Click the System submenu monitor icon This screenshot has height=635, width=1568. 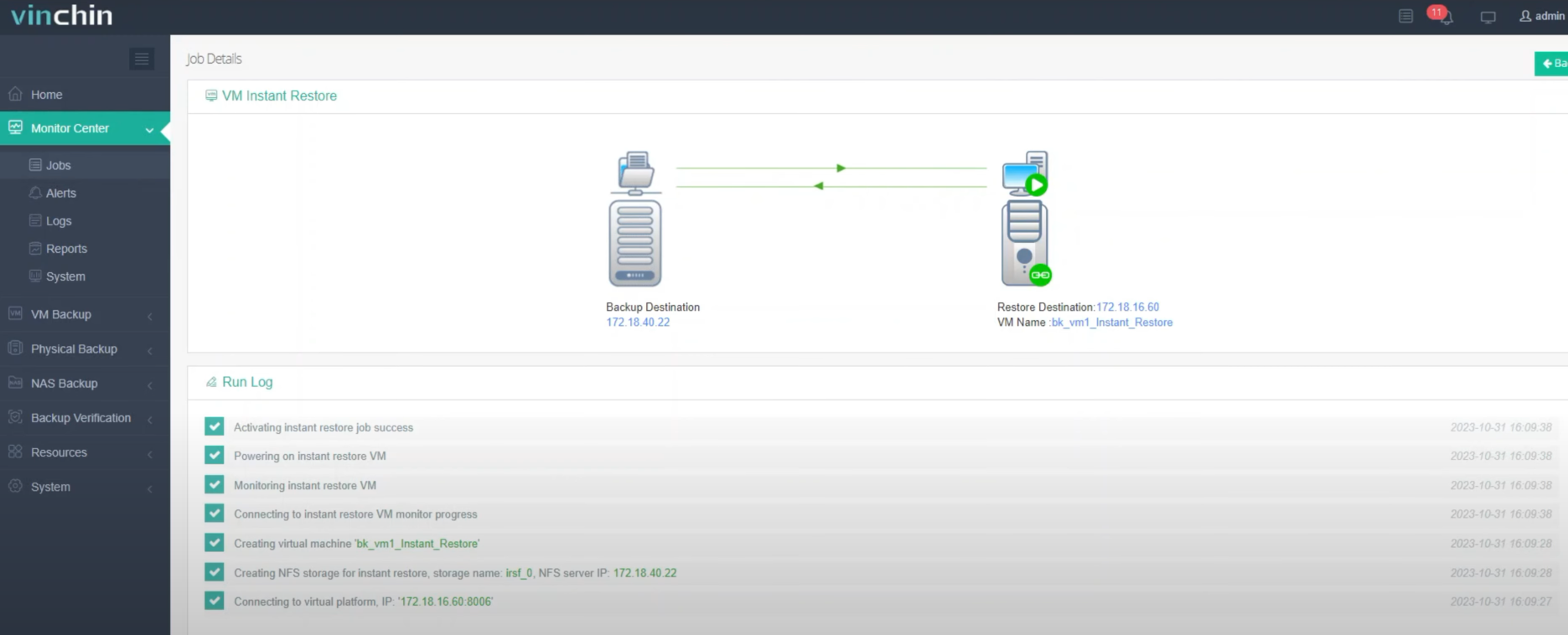[x=35, y=276]
